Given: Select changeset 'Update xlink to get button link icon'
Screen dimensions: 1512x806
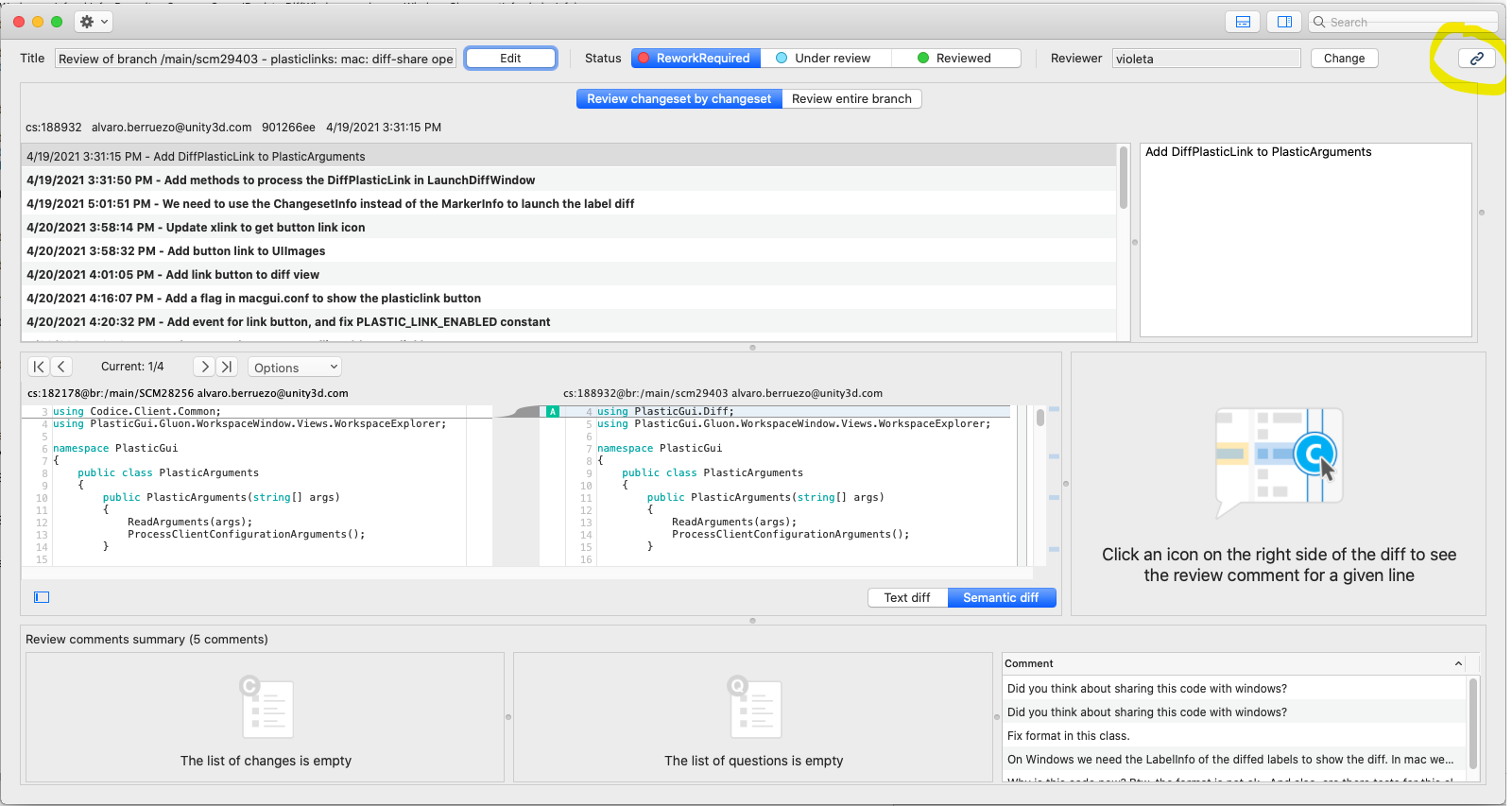Looking at the screenshot, I should [x=568, y=227].
